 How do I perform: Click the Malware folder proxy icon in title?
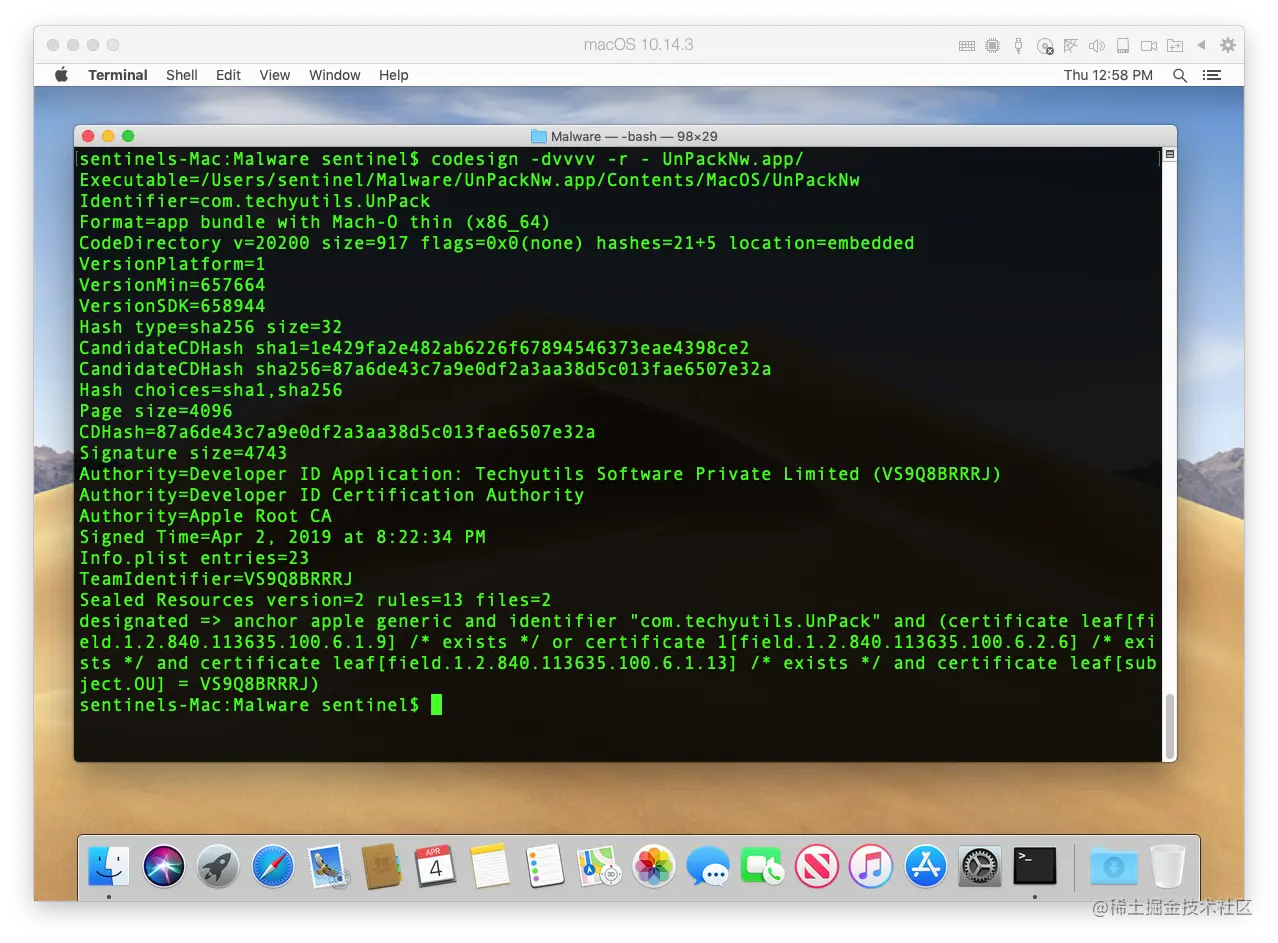(x=539, y=136)
